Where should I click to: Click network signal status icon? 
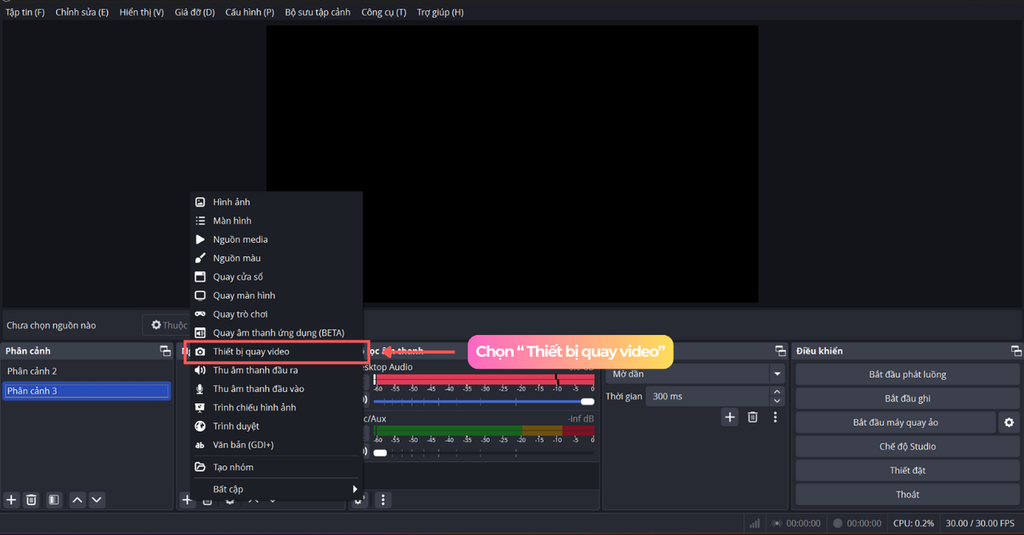pyautogui.click(x=754, y=523)
